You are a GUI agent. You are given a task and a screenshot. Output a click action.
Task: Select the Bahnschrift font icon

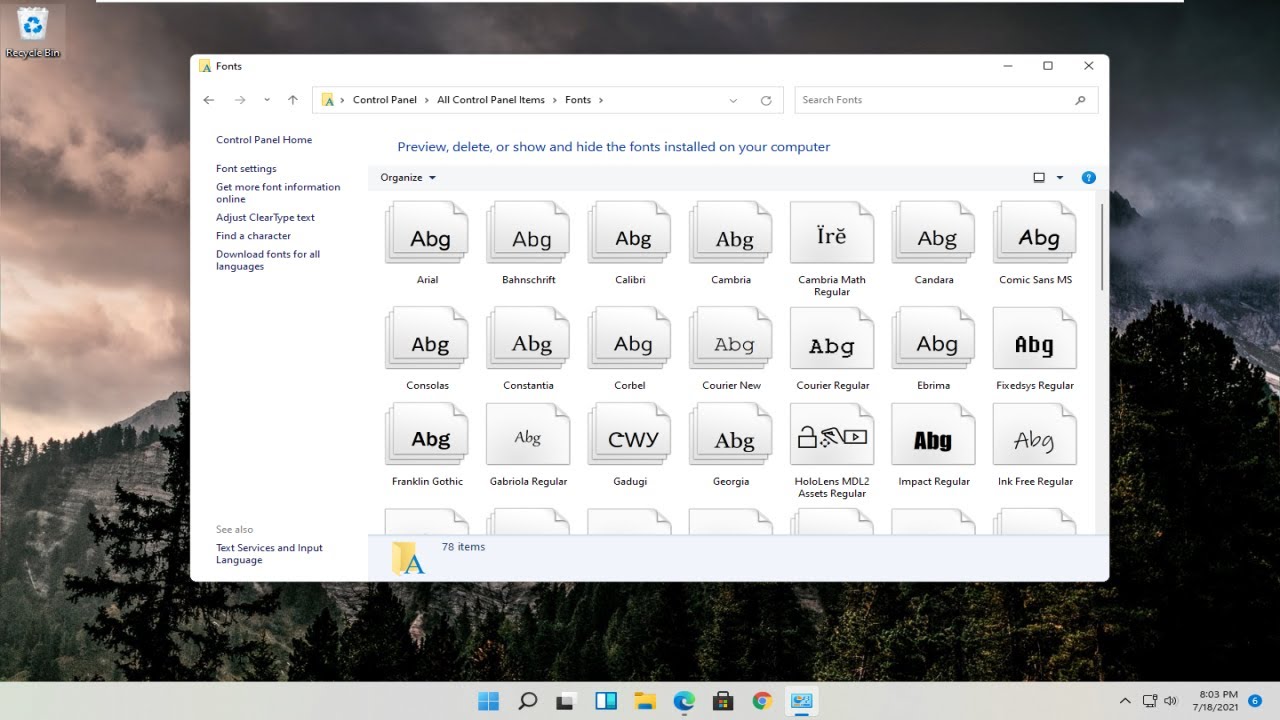[x=528, y=233]
